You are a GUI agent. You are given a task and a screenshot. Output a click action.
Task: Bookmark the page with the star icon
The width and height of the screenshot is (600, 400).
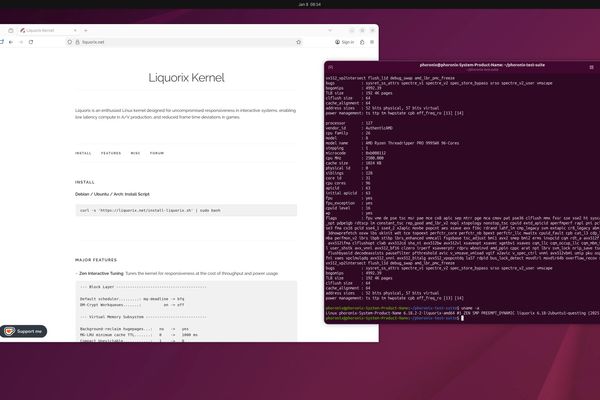[298, 42]
